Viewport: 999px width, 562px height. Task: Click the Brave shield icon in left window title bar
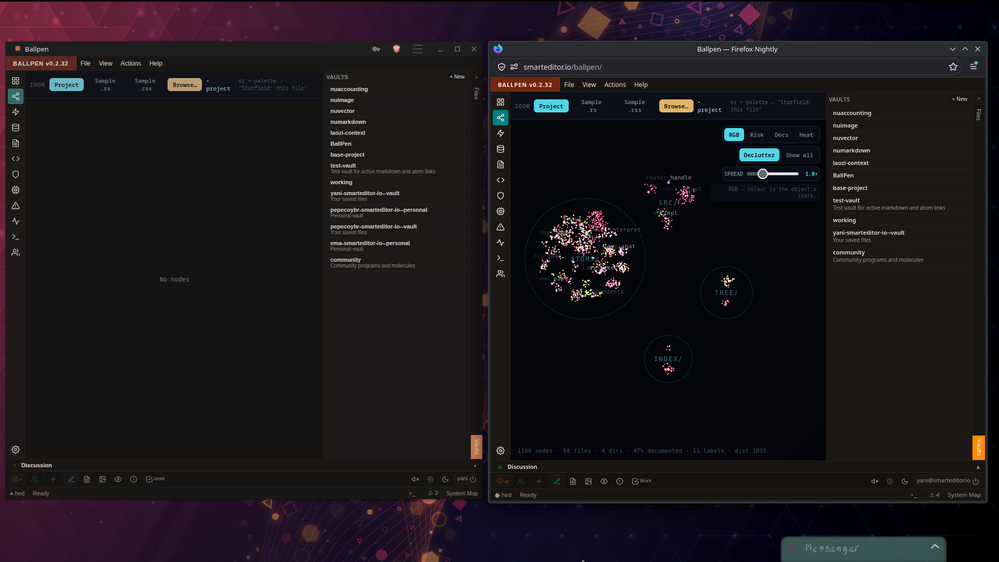click(x=396, y=49)
